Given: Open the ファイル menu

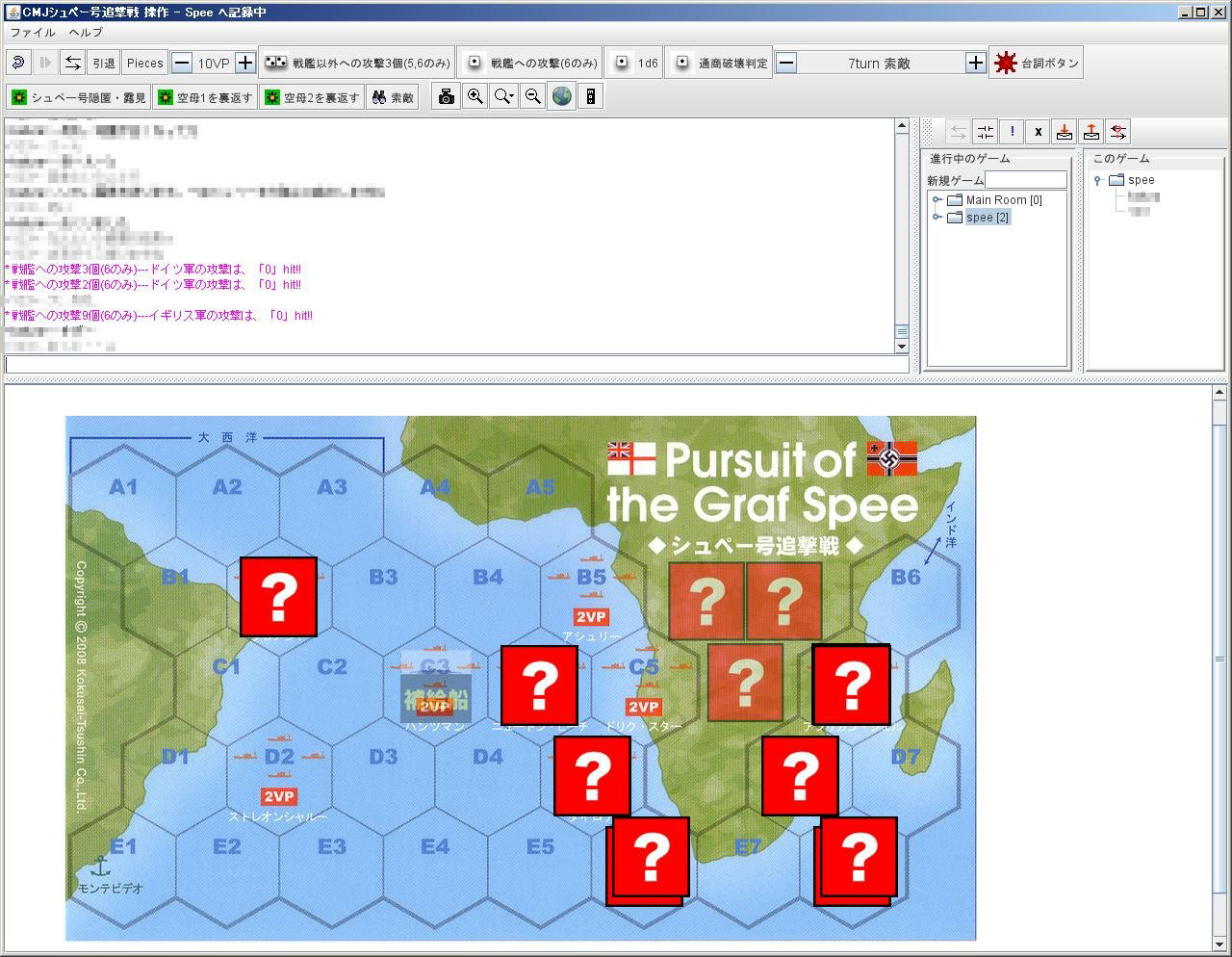Looking at the screenshot, I should [33, 32].
